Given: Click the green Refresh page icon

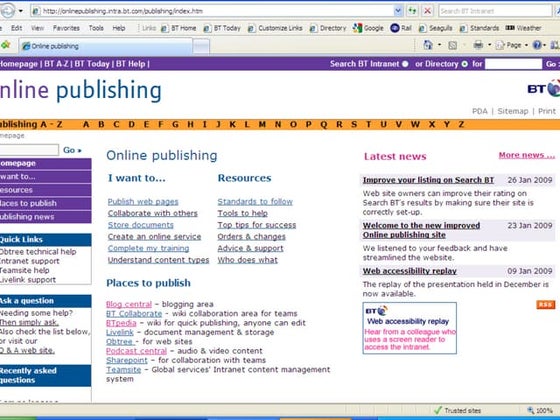Looking at the screenshot, I should [412, 11].
